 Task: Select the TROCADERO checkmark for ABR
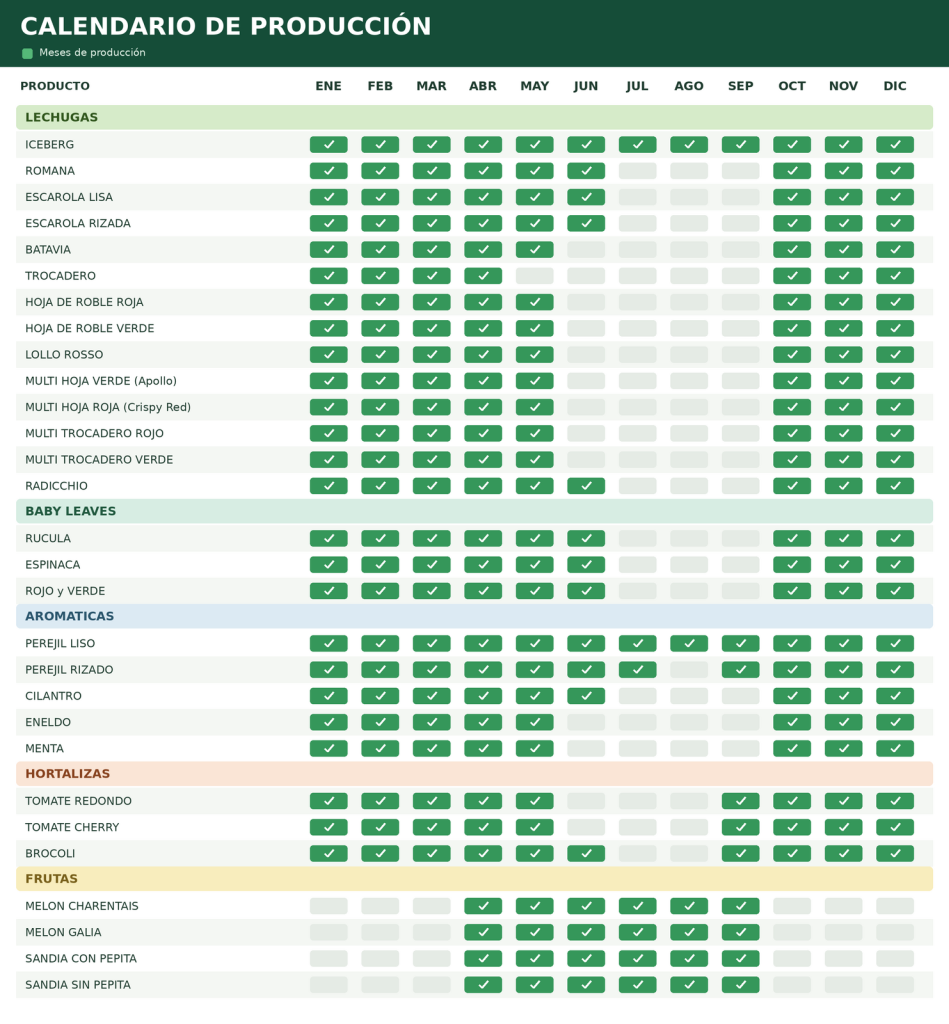483,276
